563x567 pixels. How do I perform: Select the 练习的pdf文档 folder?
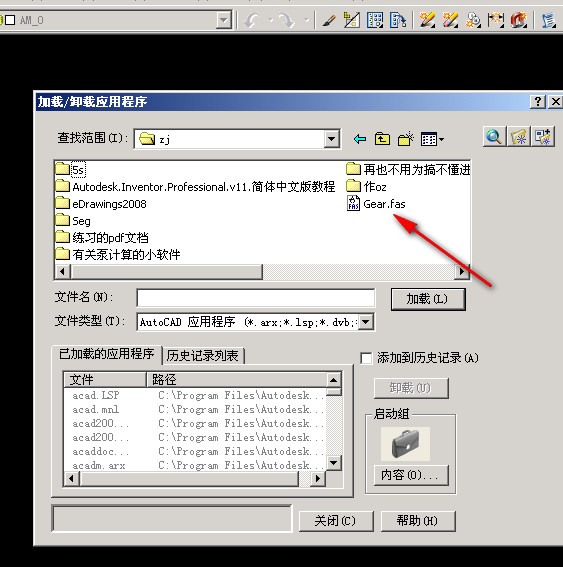pos(102,238)
